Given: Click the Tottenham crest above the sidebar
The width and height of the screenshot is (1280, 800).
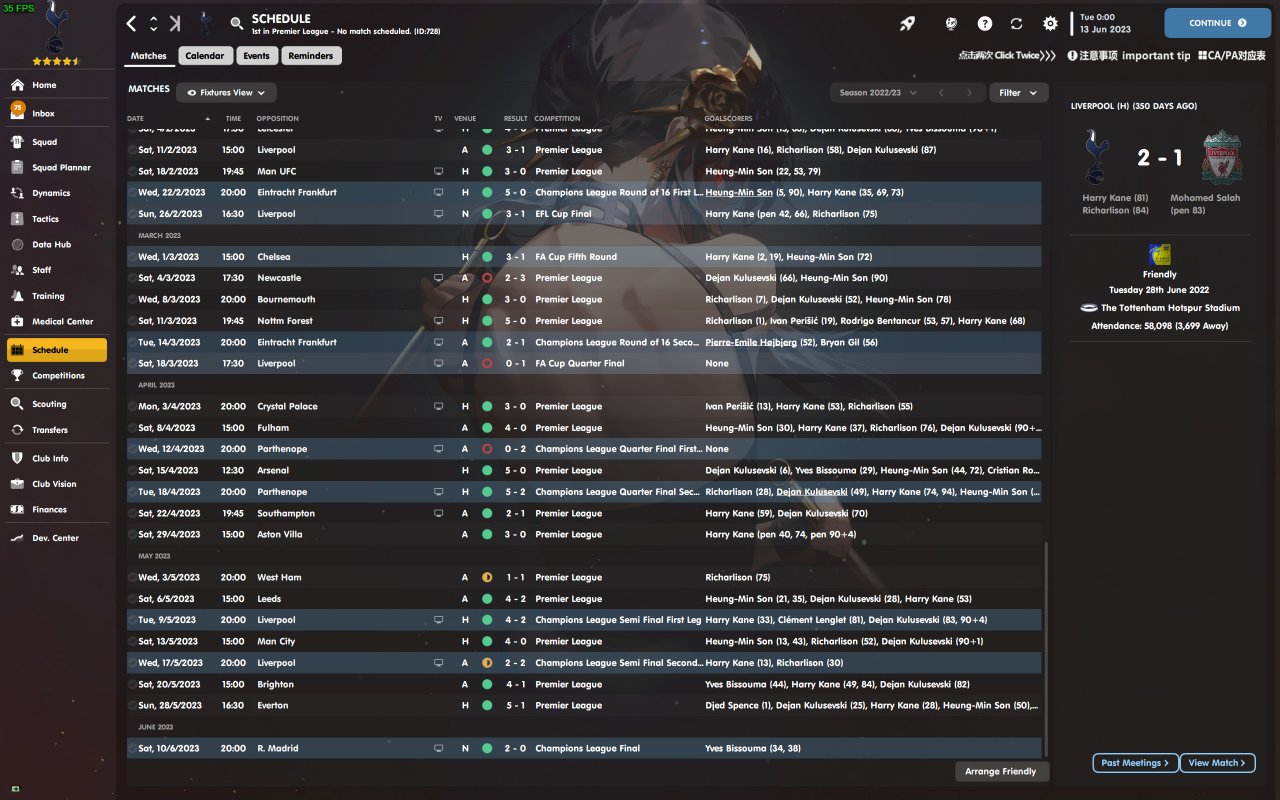Looking at the screenshot, I should (59, 27).
